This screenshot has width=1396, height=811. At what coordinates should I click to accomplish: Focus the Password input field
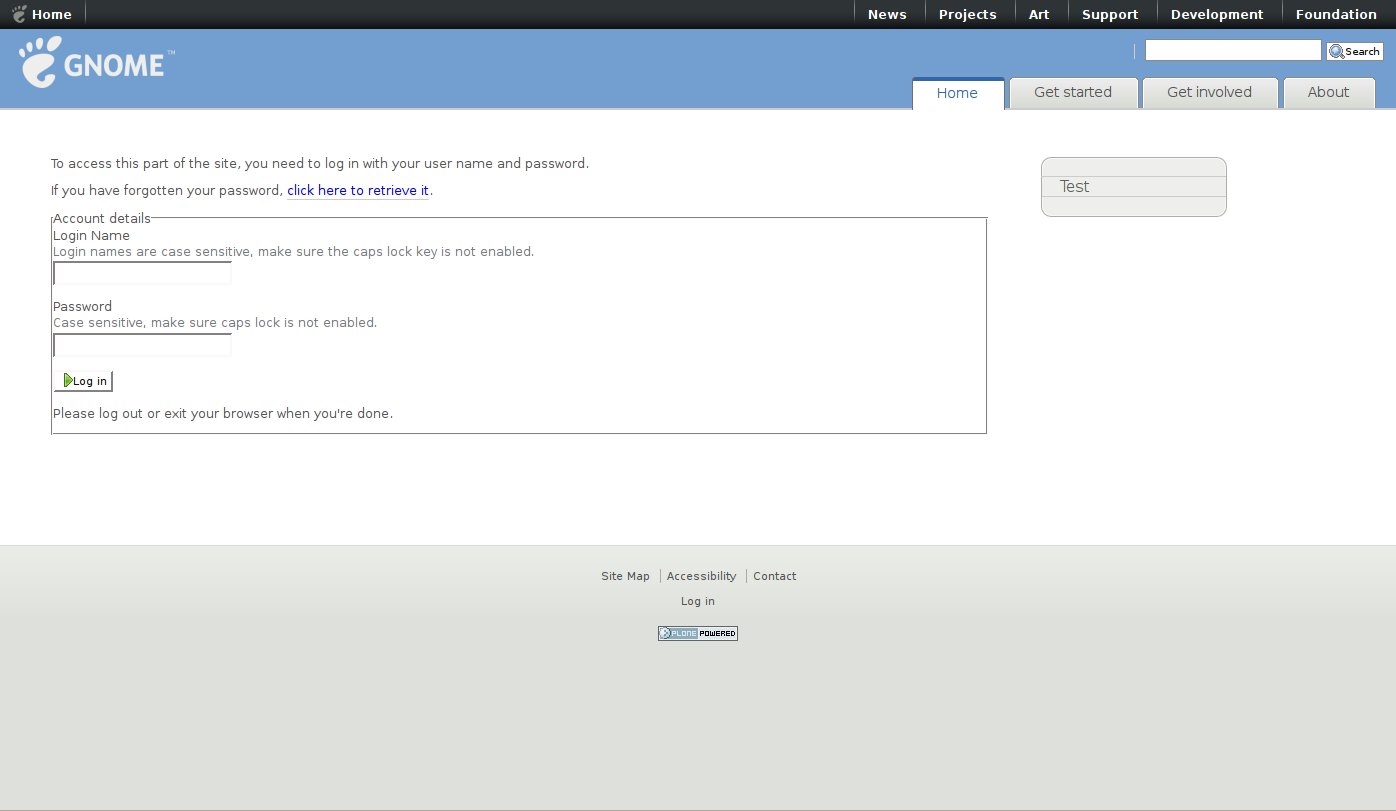[142, 345]
